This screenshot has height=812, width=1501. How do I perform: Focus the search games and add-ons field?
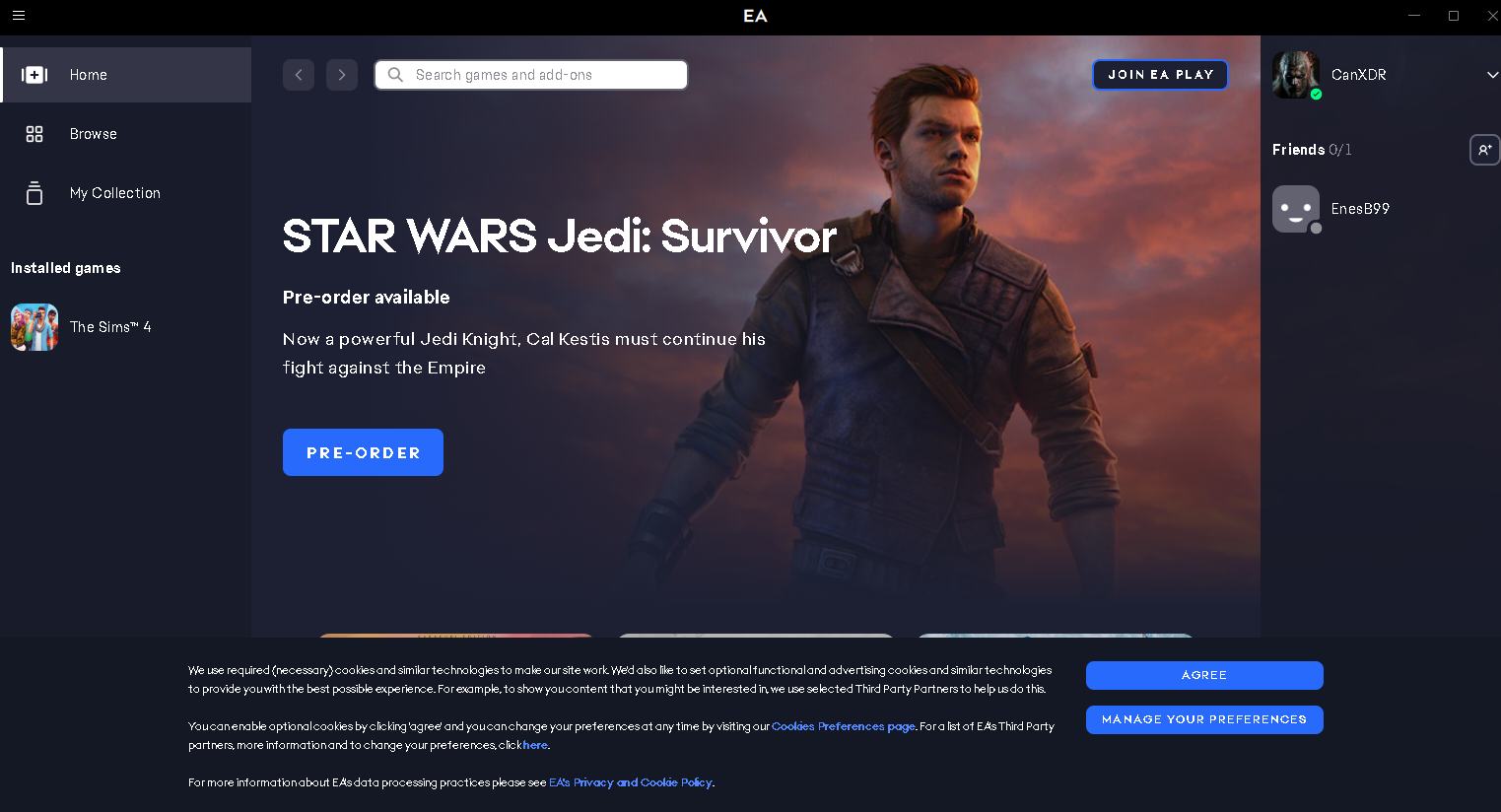[x=531, y=75]
